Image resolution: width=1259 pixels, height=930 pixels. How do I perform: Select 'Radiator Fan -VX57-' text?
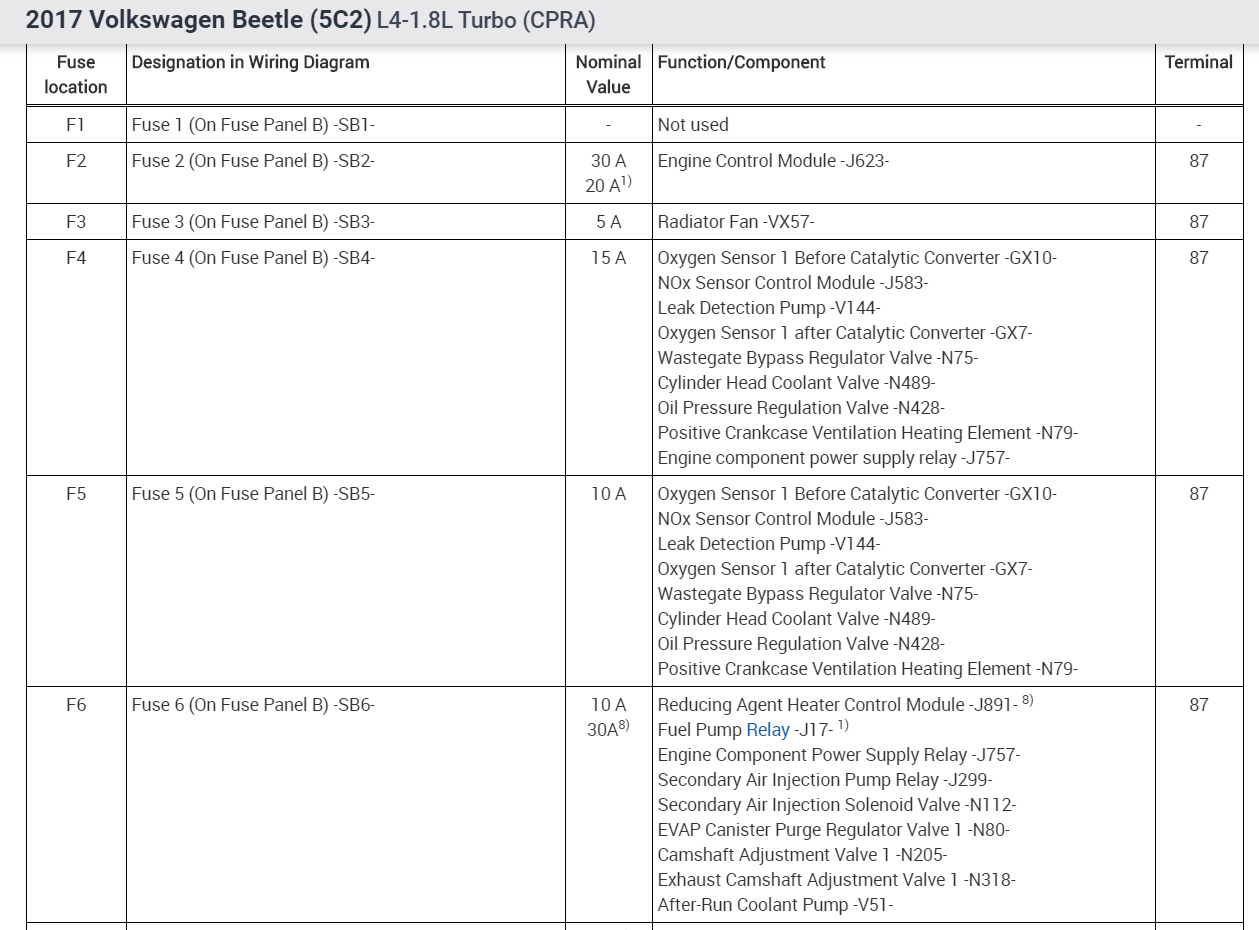coord(737,222)
